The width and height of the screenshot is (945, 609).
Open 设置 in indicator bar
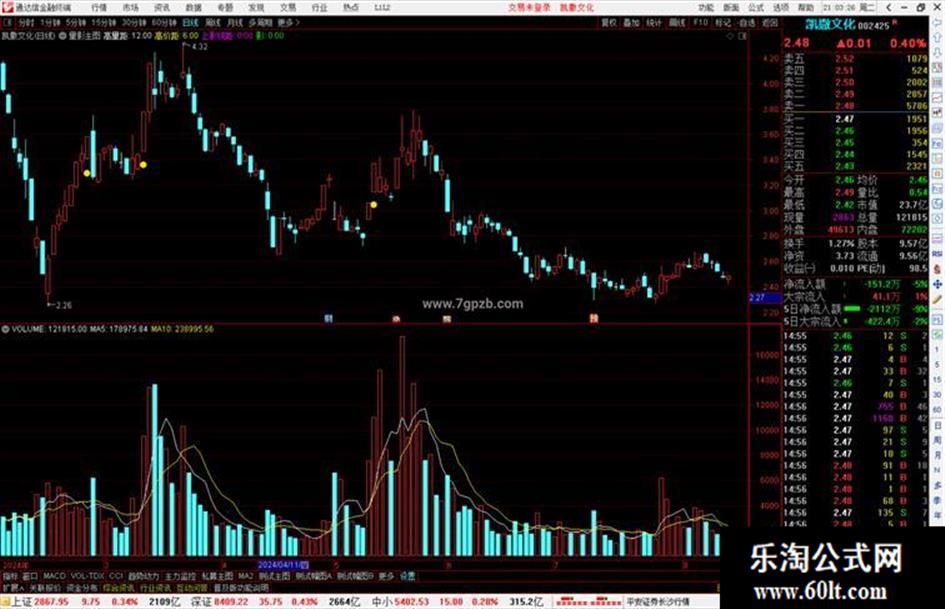click(x=408, y=576)
